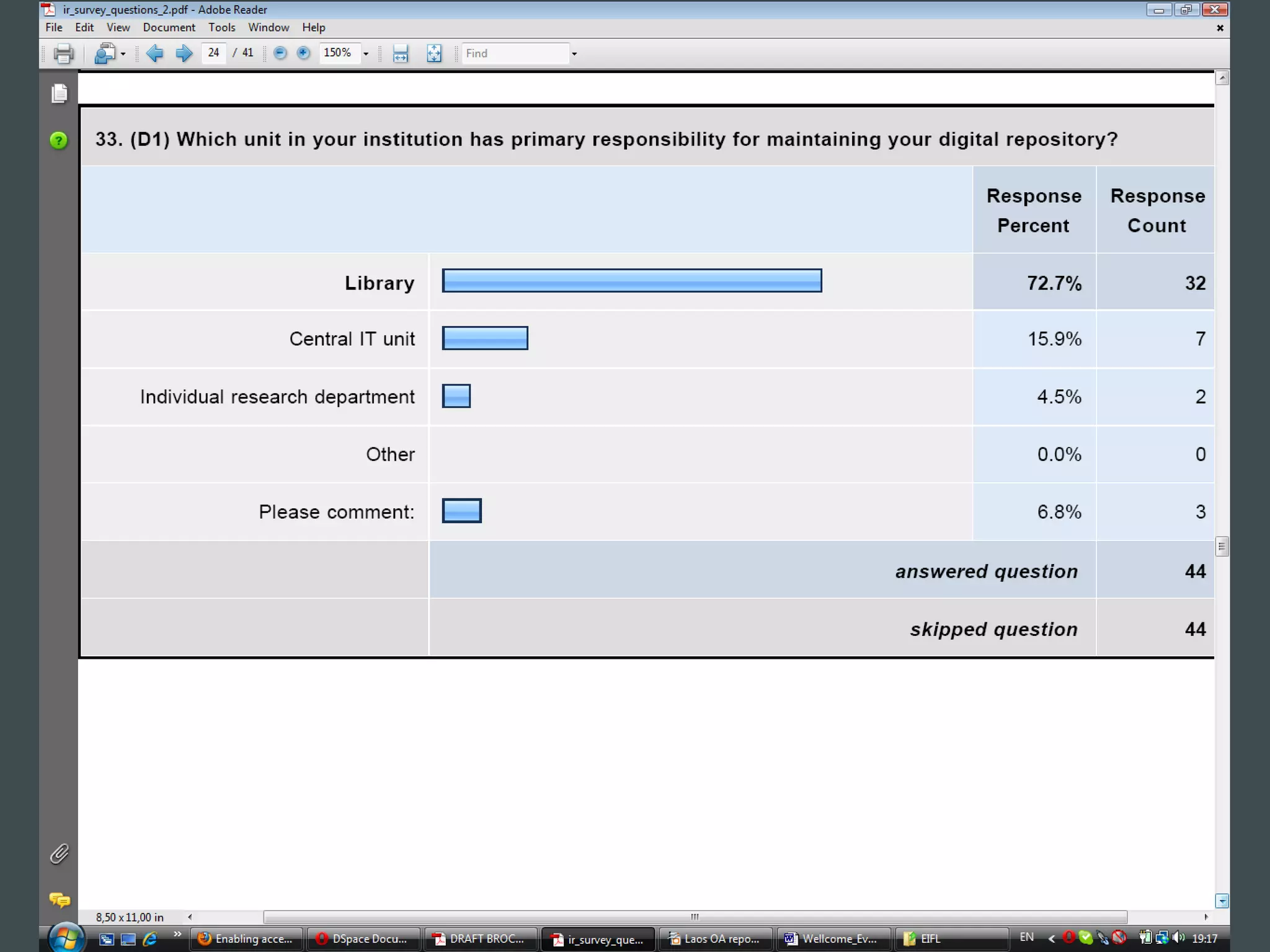1270x952 pixels.
Task: Open the collaboration tool dropdown arrow
Action: (123, 54)
